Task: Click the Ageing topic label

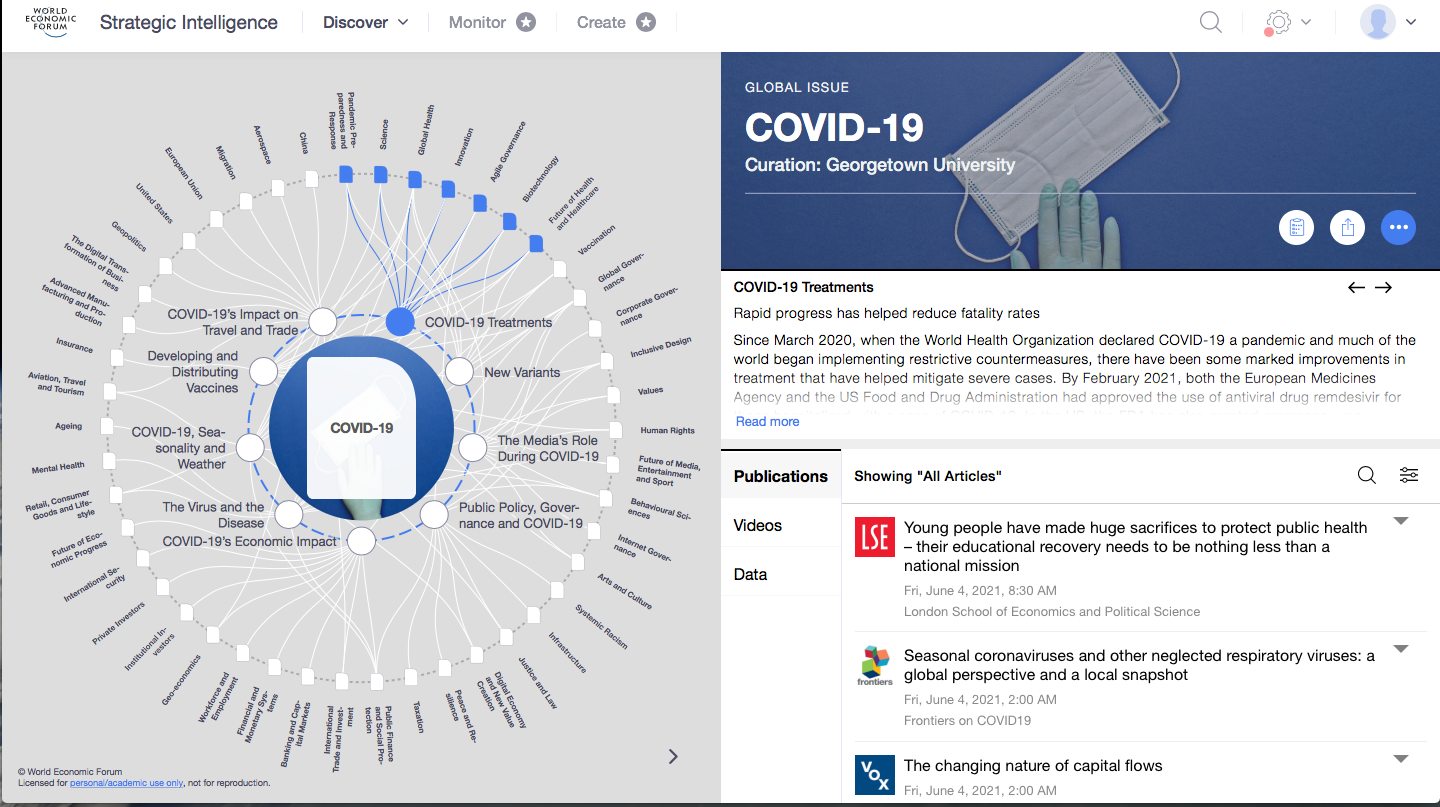Action: click(x=68, y=426)
